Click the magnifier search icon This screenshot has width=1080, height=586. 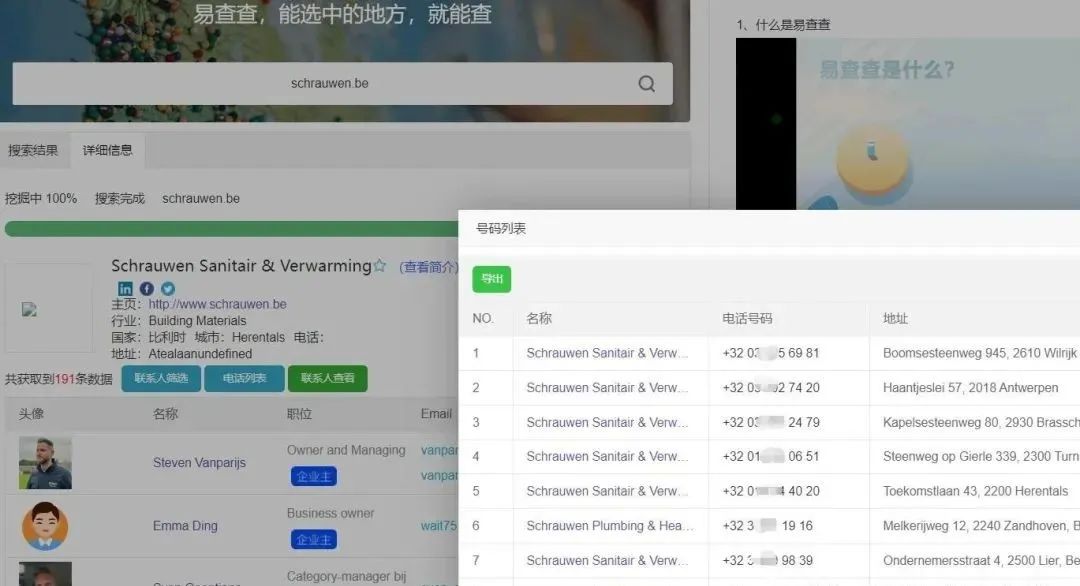(646, 84)
